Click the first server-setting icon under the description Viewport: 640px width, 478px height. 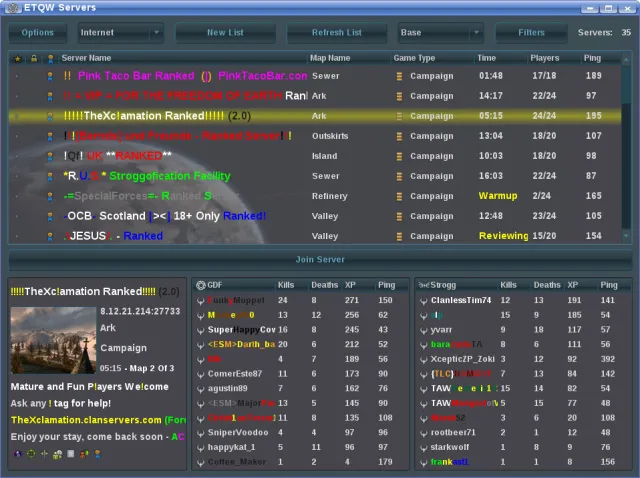(16, 453)
